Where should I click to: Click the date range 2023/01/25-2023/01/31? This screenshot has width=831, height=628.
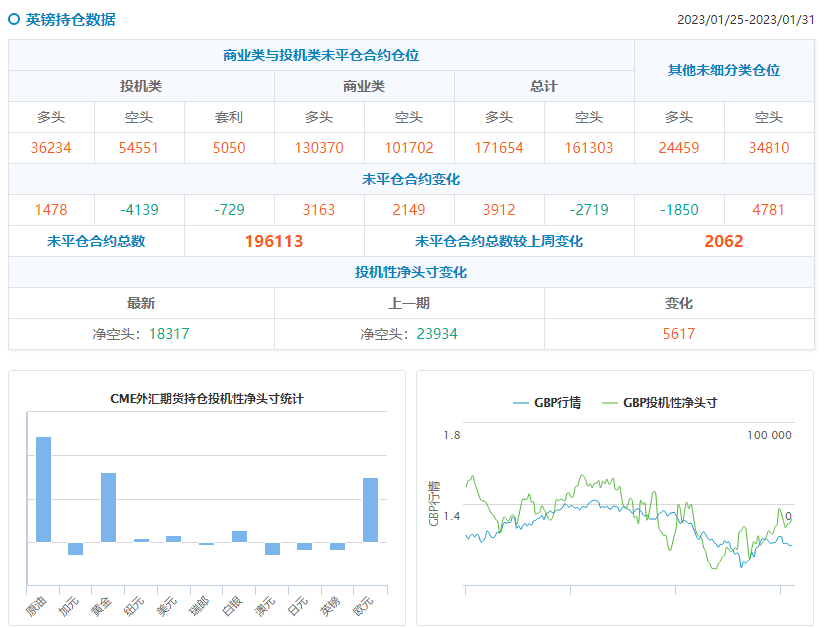[745, 20]
